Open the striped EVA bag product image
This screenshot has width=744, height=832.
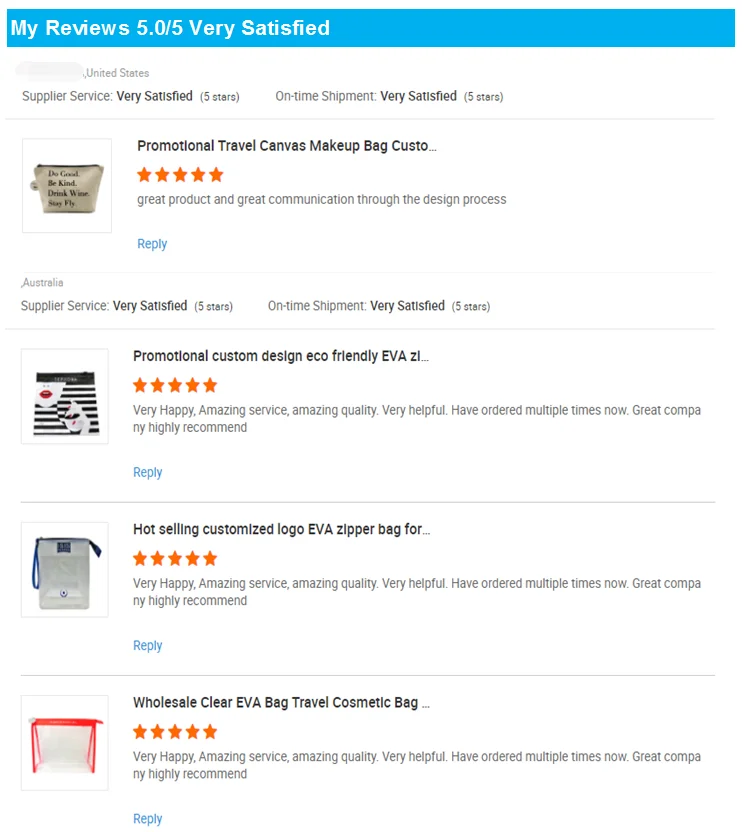point(65,396)
